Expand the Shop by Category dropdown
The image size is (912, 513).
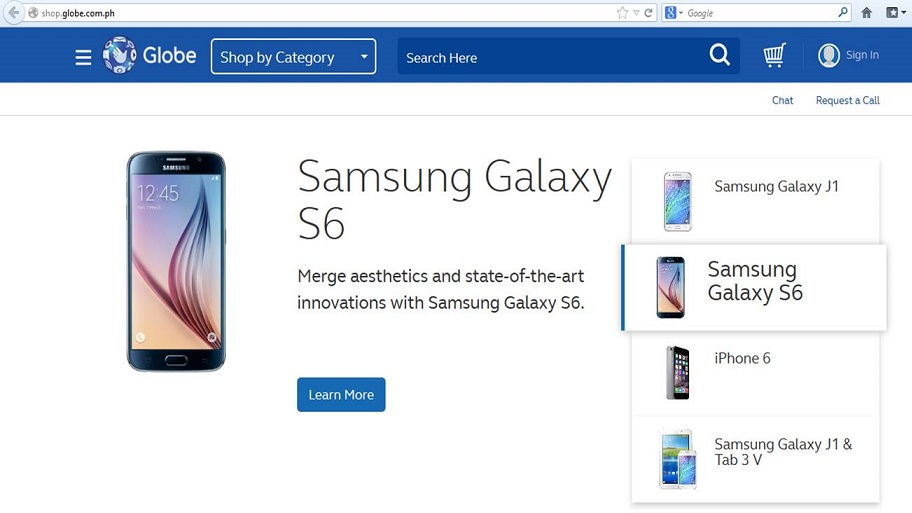click(x=293, y=56)
